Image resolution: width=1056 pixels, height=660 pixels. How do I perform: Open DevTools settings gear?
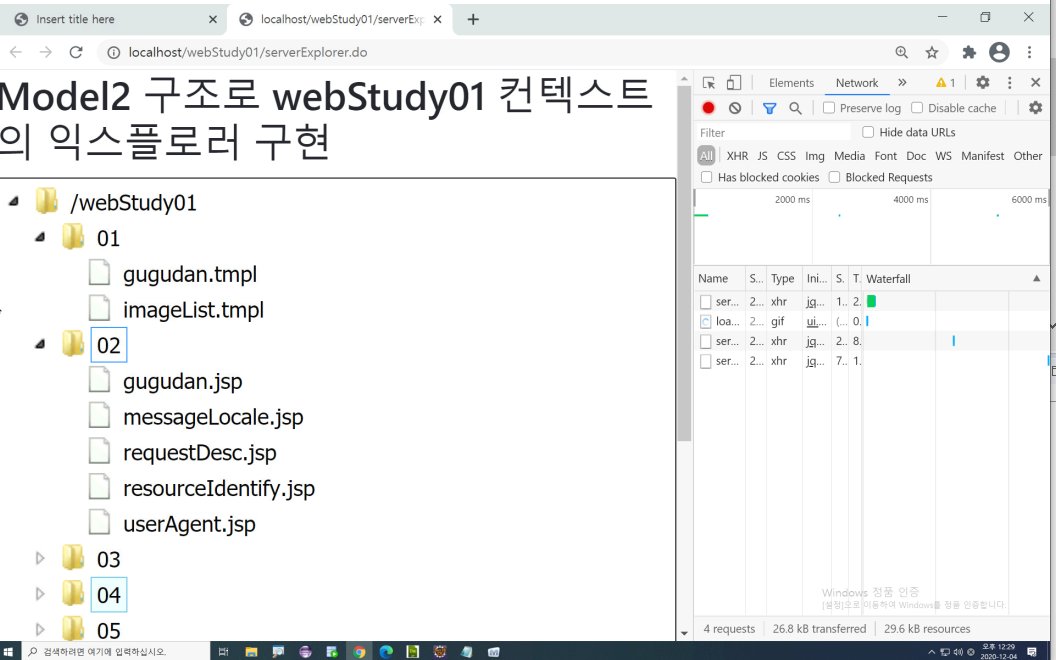[x=983, y=83]
